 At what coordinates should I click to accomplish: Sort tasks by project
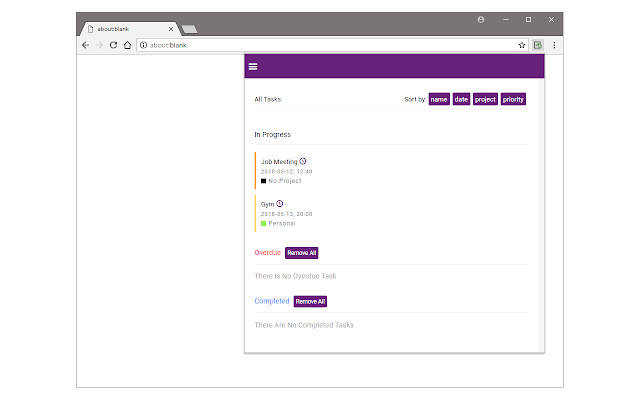[485, 99]
